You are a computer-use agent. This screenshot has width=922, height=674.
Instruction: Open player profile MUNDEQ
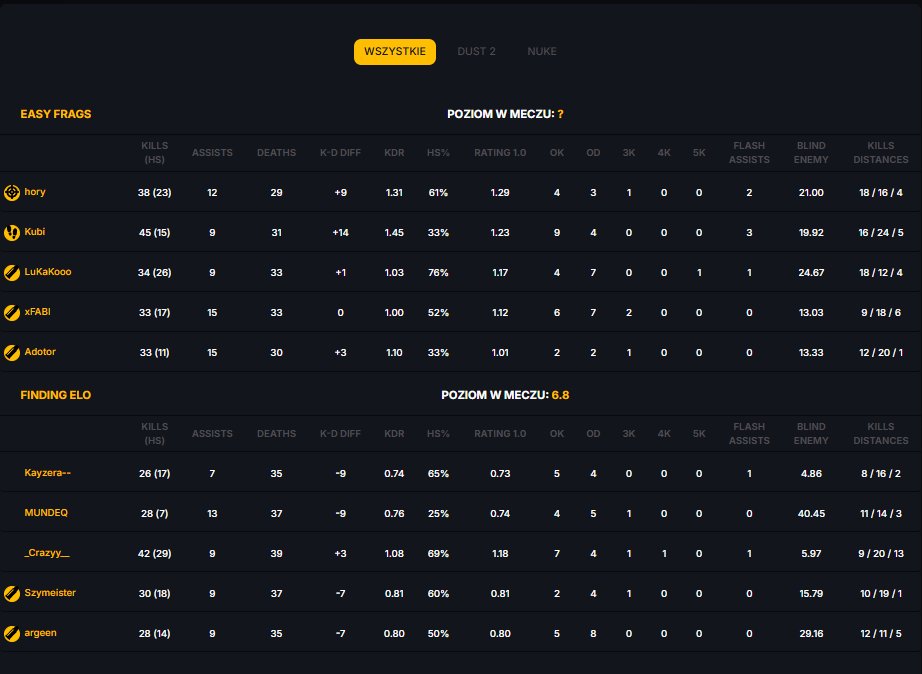pos(46,513)
